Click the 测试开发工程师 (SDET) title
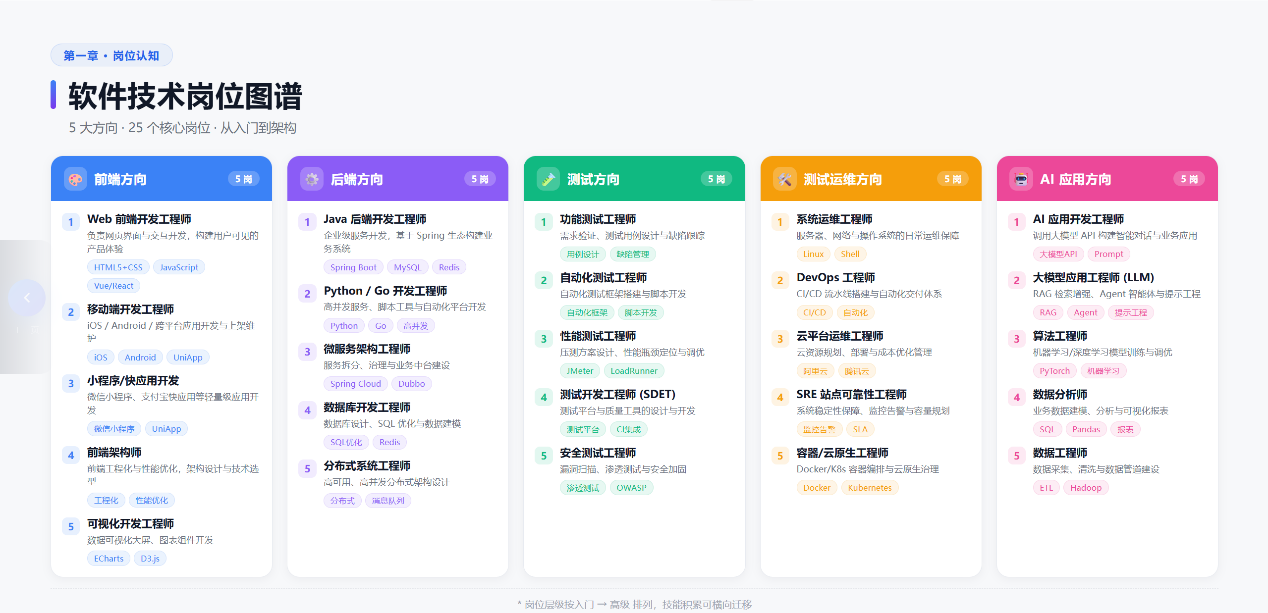Viewport: 1268px width, 613px height. pyautogui.click(x=618, y=395)
